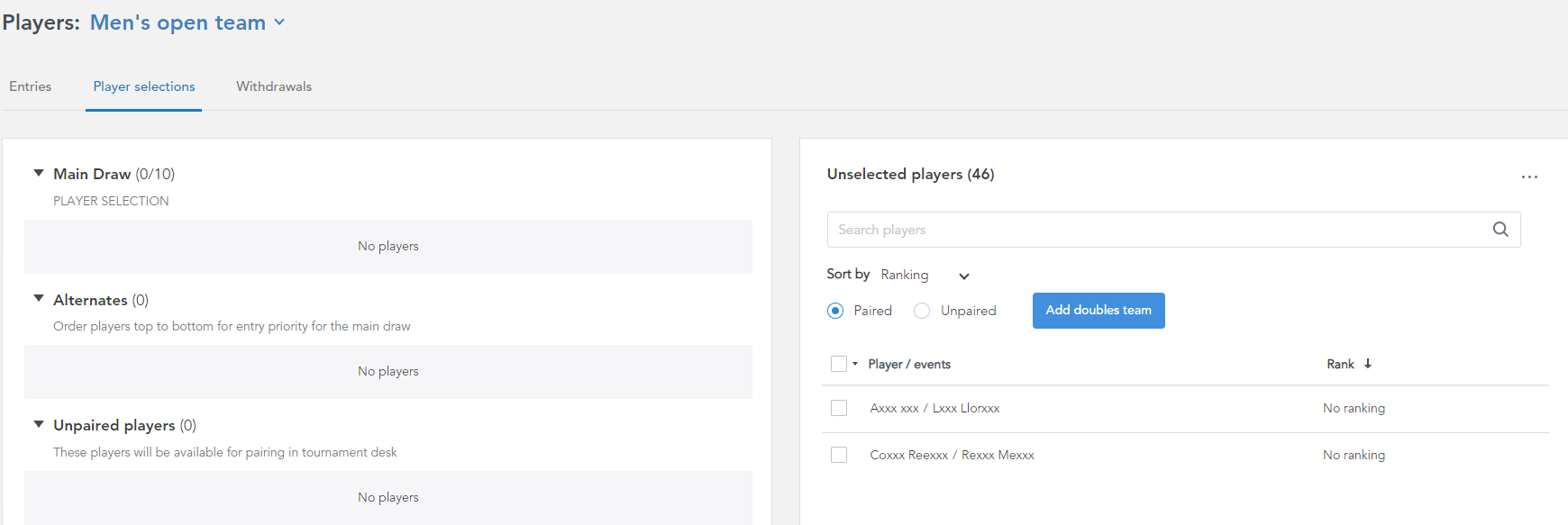1568x525 pixels.
Task: Switch to the Entries tab
Action: click(x=31, y=86)
